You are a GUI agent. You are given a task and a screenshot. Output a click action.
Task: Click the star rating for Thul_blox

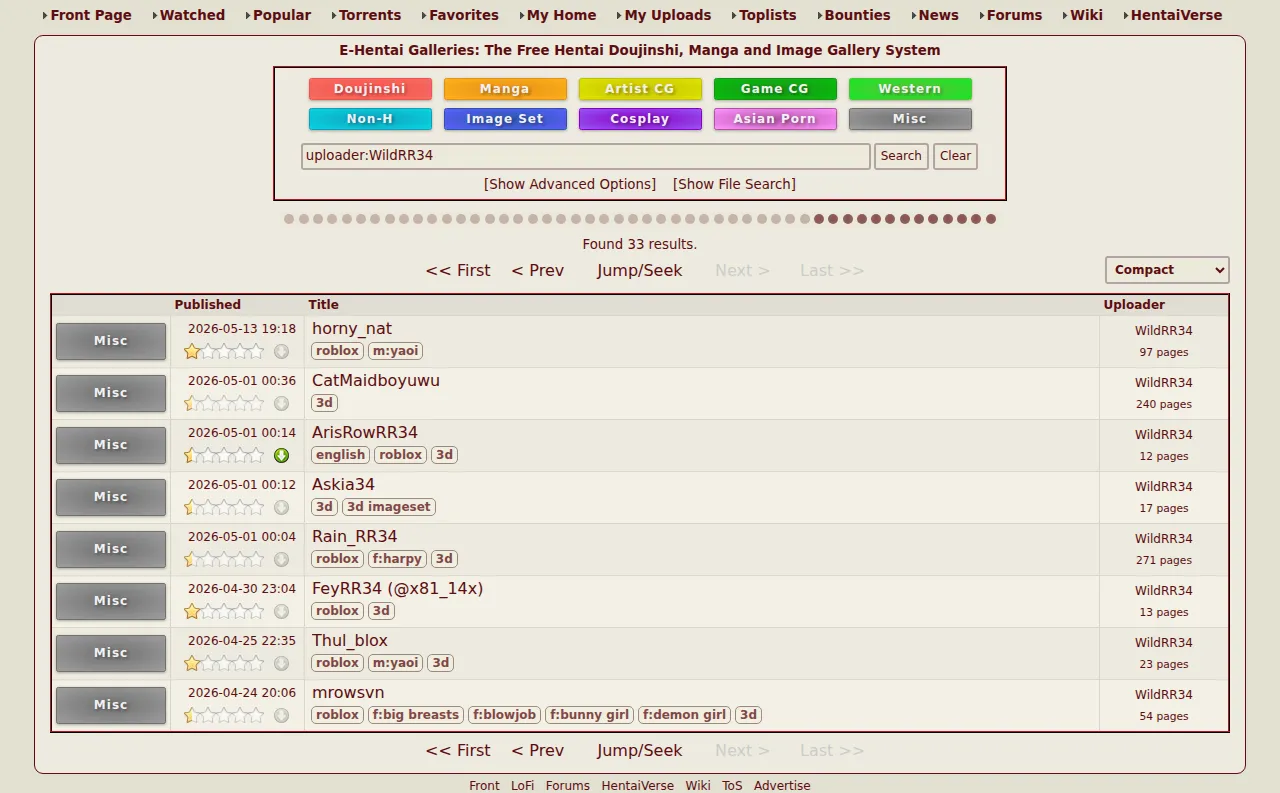224,663
